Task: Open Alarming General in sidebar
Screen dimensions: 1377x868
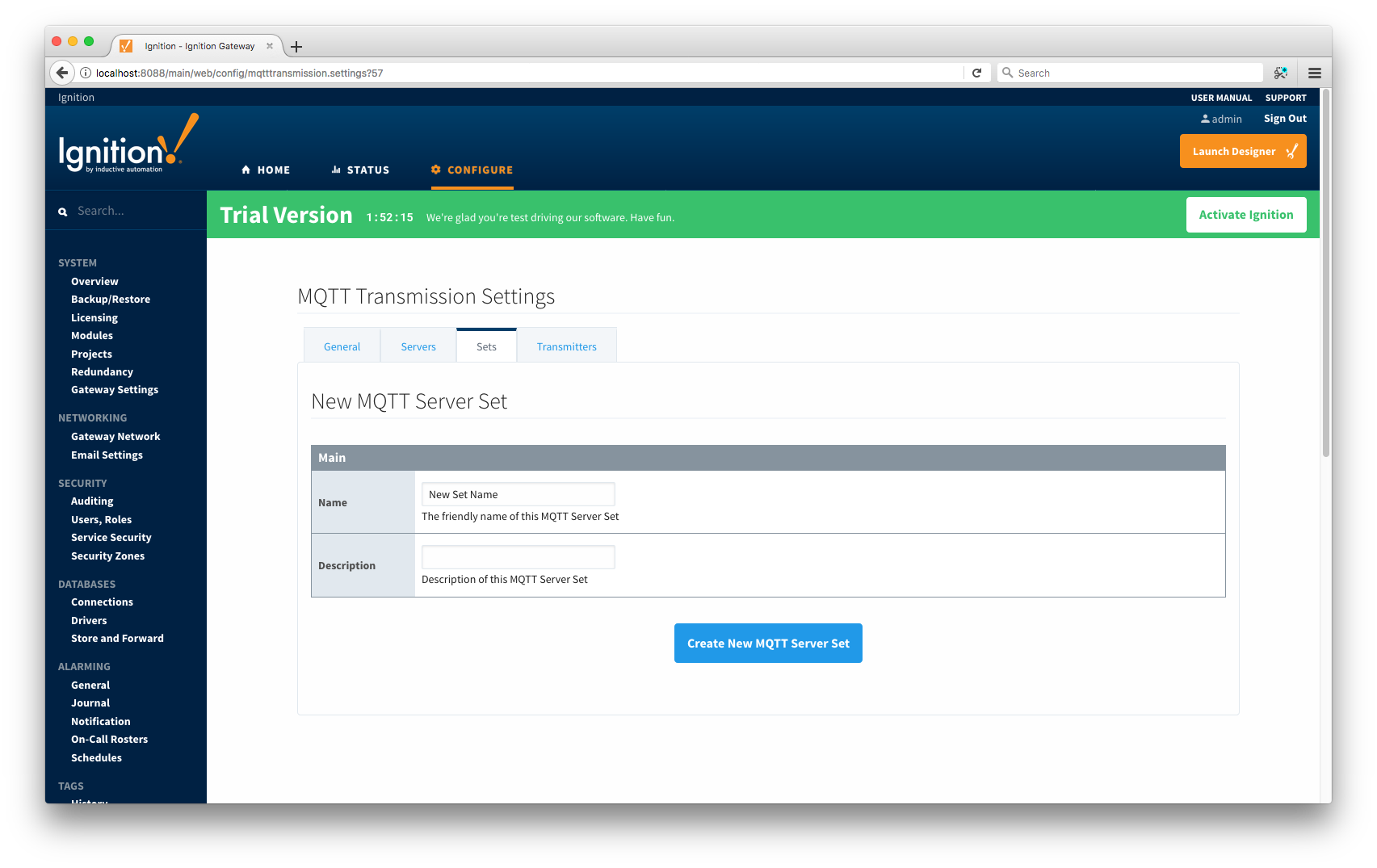Action: coord(90,685)
